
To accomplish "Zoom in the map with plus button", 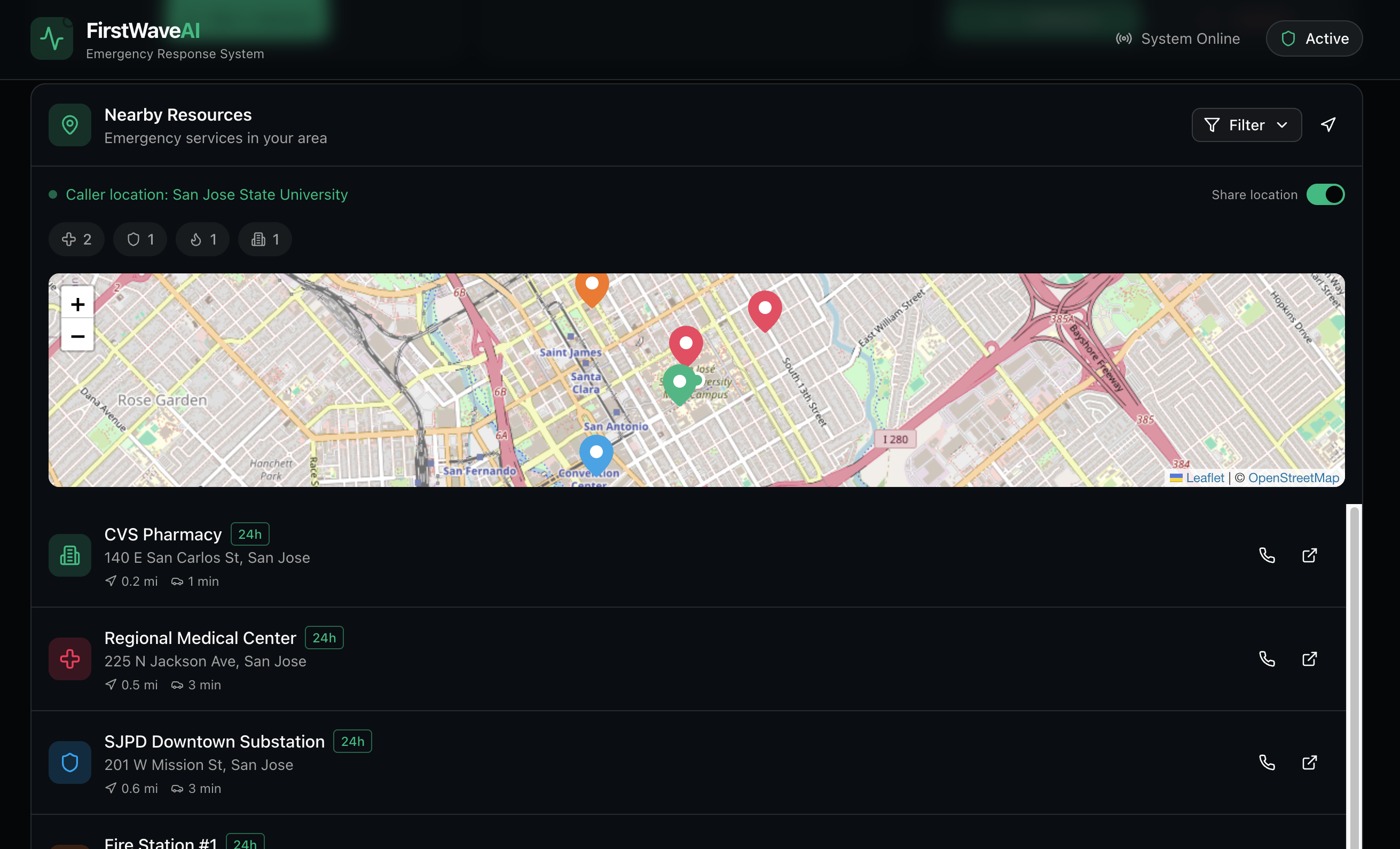I will pyautogui.click(x=77, y=304).
